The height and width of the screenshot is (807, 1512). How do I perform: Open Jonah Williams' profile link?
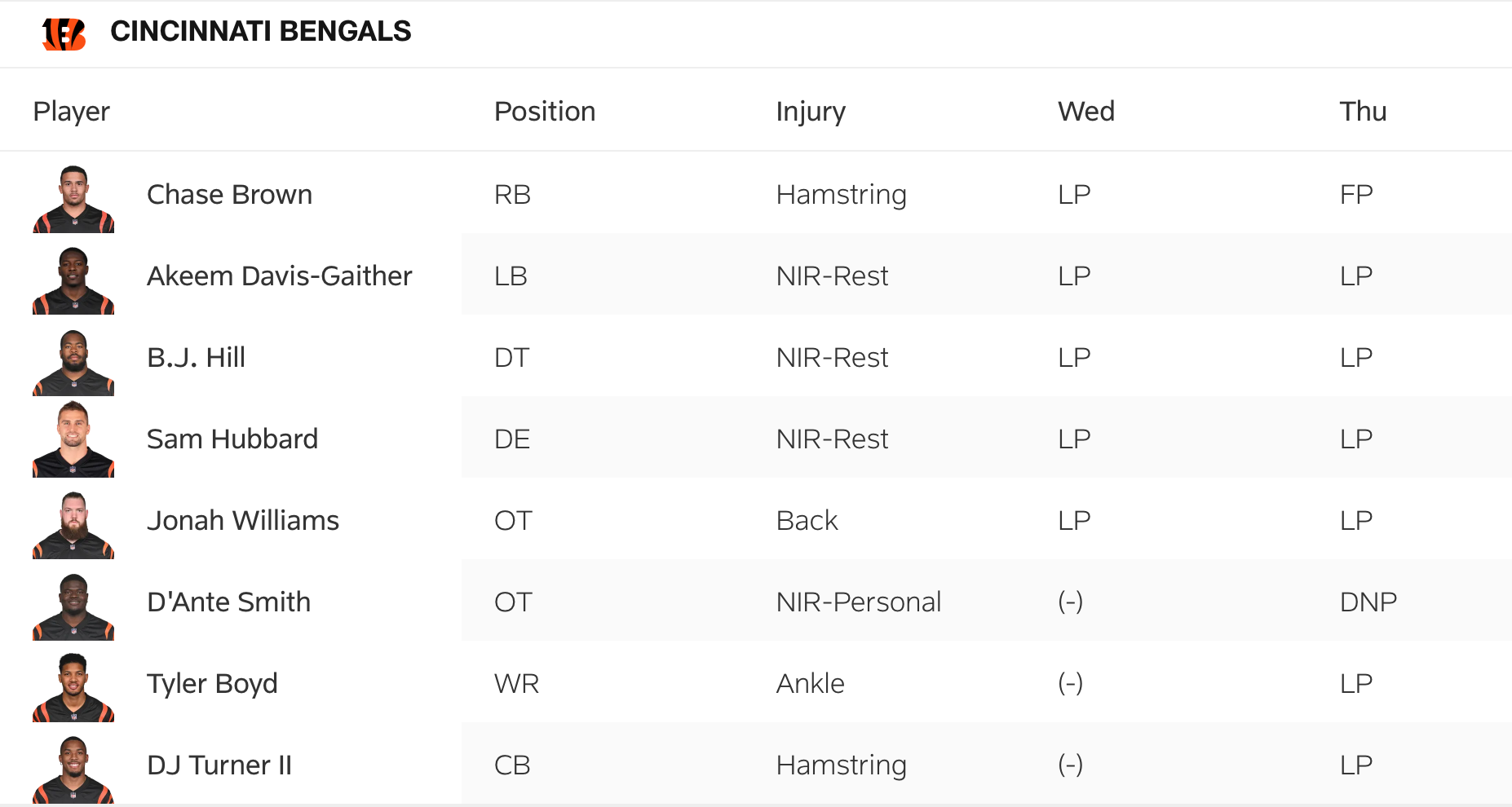click(243, 521)
